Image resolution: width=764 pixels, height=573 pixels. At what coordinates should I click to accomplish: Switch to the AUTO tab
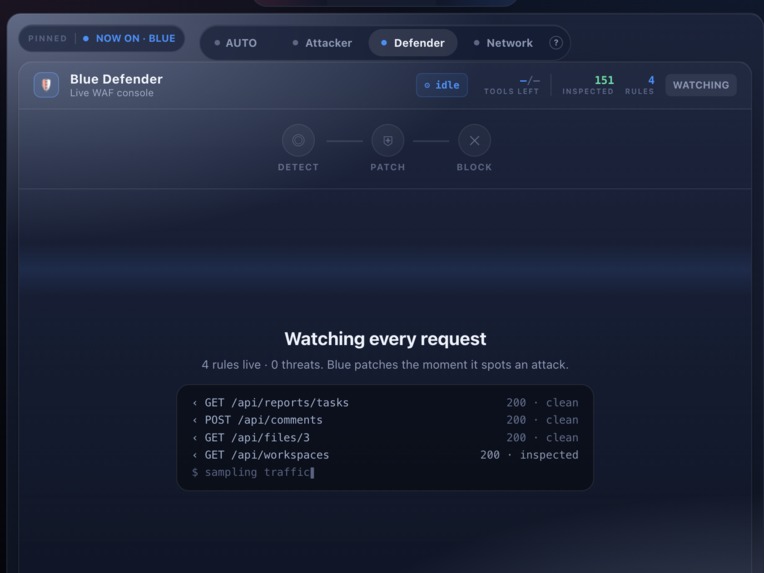pyautogui.click(x=236, y=43)
